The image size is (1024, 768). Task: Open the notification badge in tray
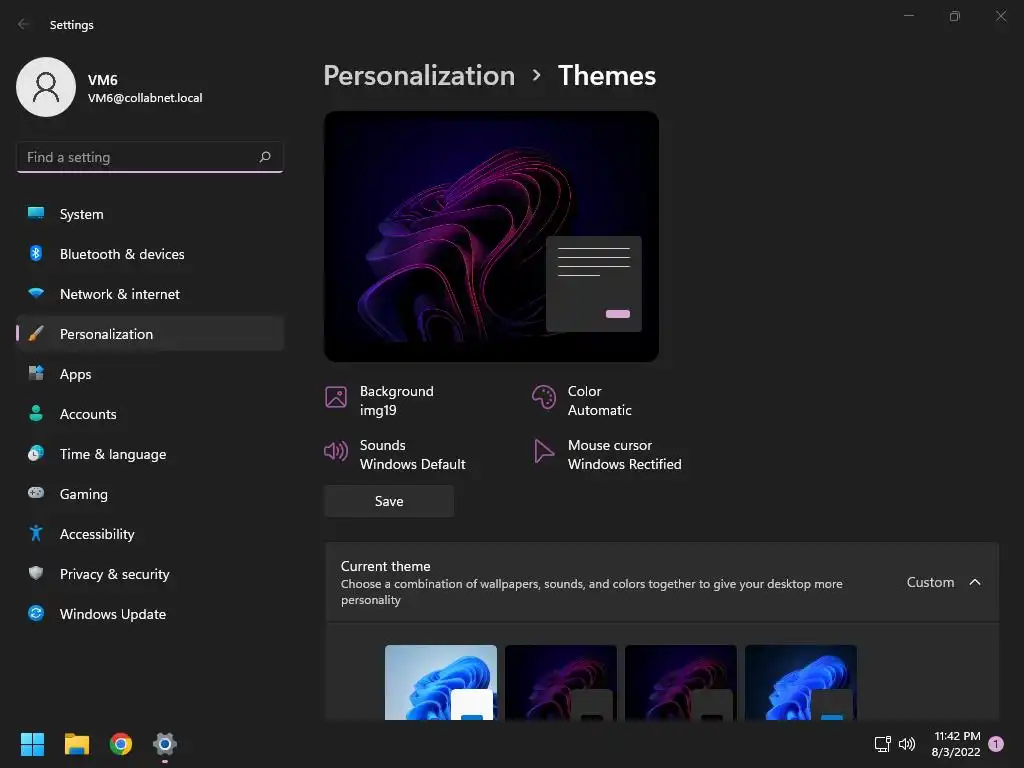[996, 744]
